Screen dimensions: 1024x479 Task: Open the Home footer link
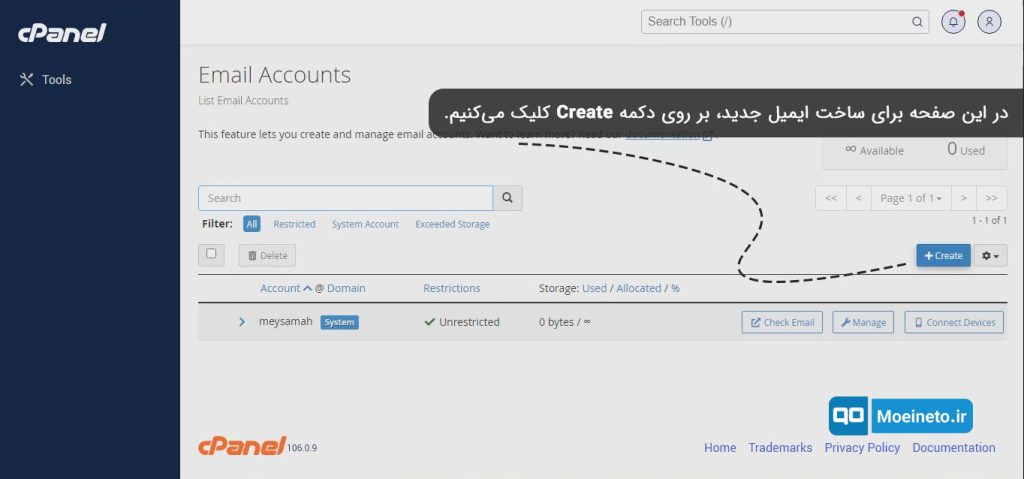click(x=720, y=448)
